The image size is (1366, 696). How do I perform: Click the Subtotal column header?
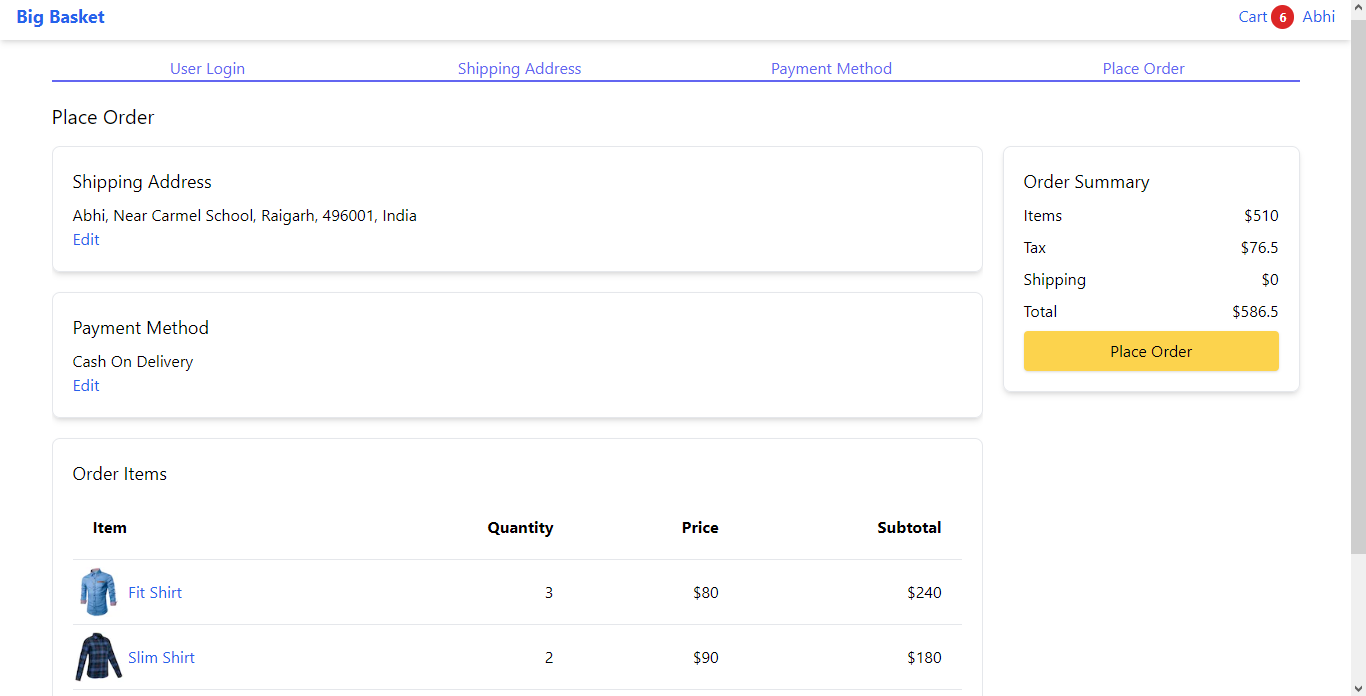tap(909, 528)
